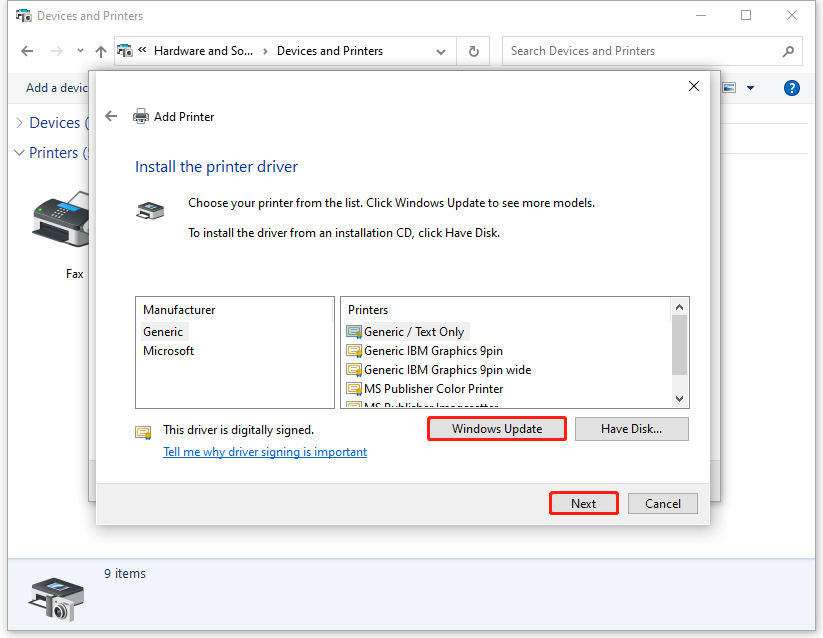
Task: Collapse the Printers section
Action: click(18, 153)
